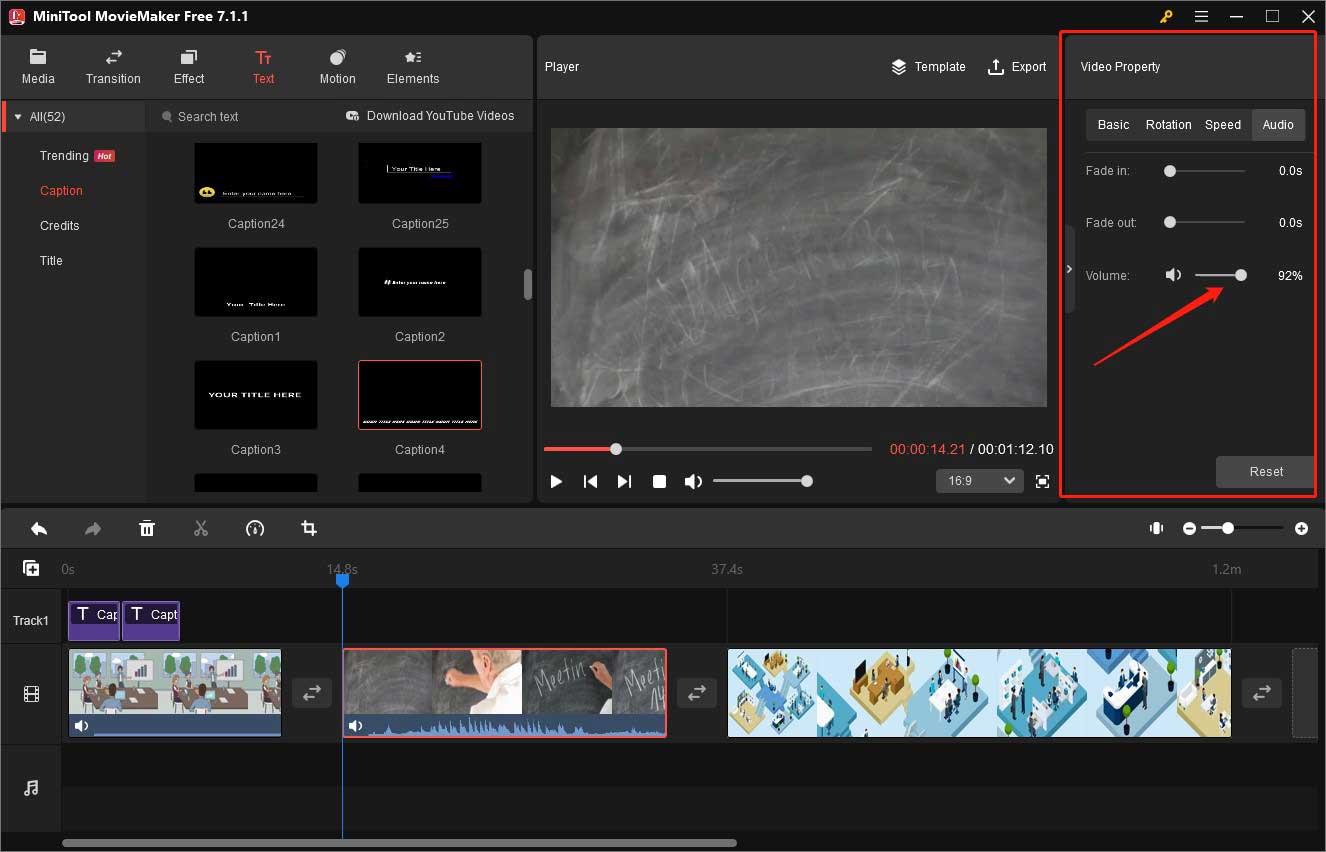Select the Effect panel icon
This screenshot has height=852, width=1326.
coord(188,66)
